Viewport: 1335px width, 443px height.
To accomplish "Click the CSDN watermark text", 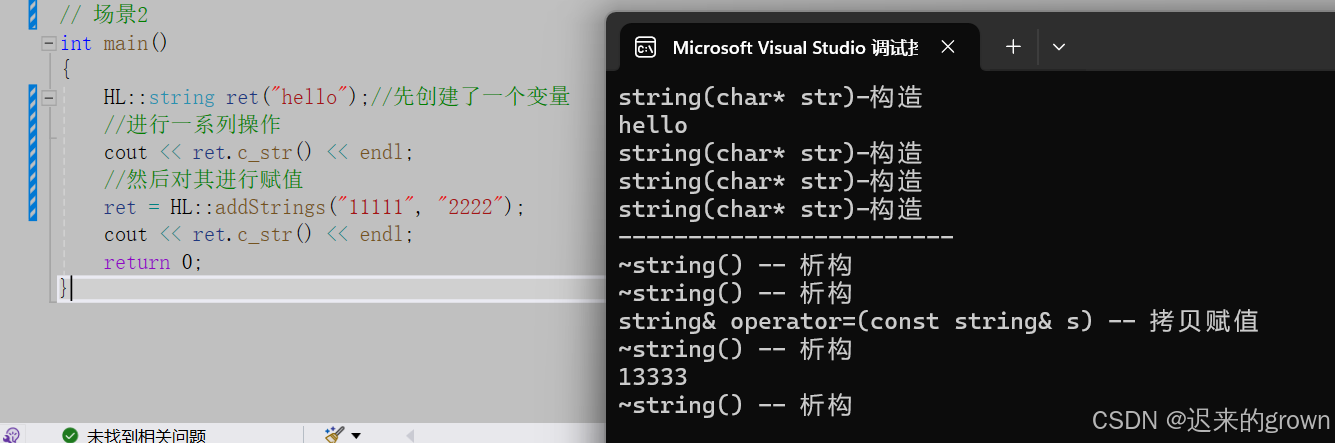I will [1210, 421].
